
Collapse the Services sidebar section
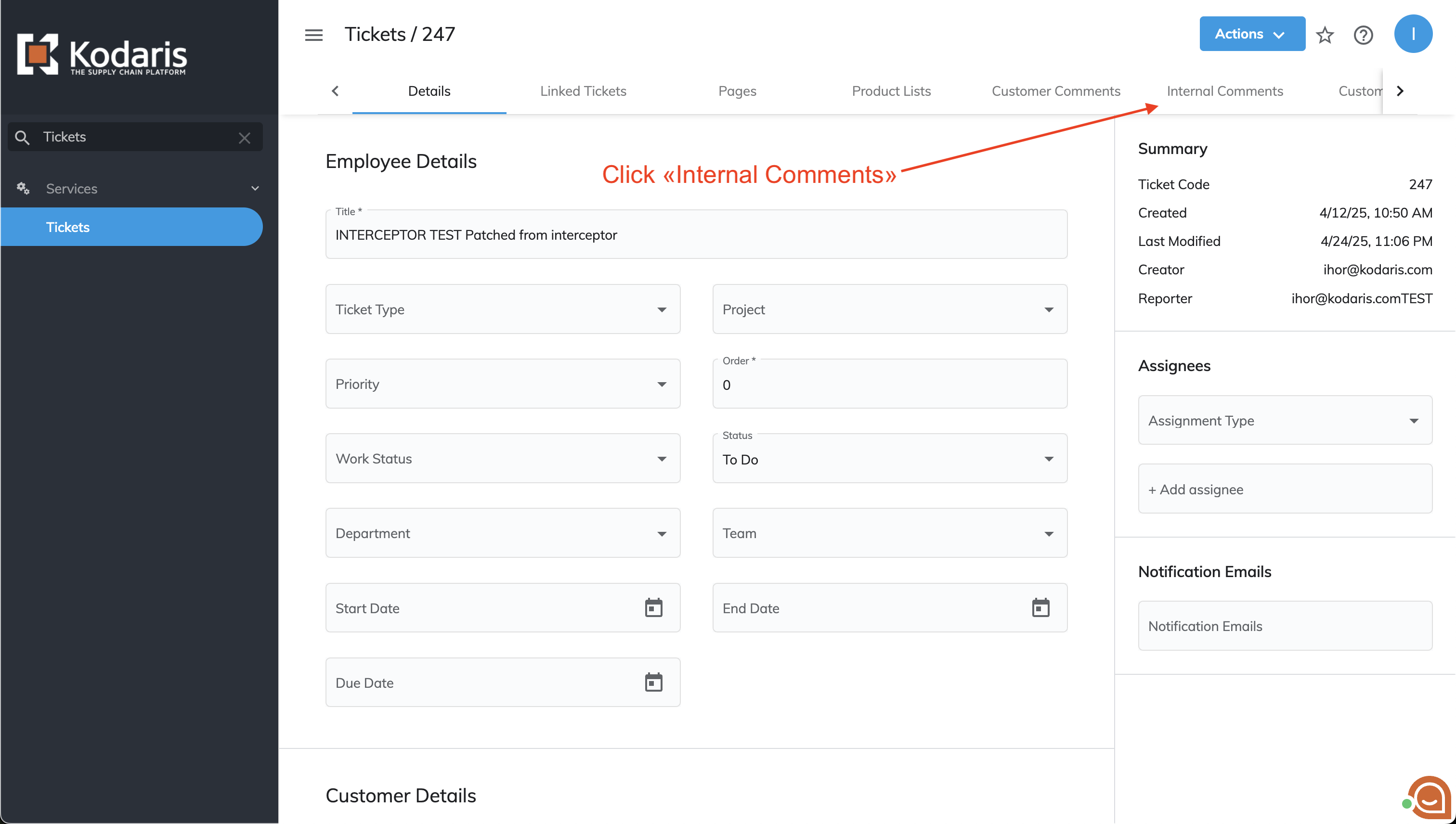tap(255, 189)
